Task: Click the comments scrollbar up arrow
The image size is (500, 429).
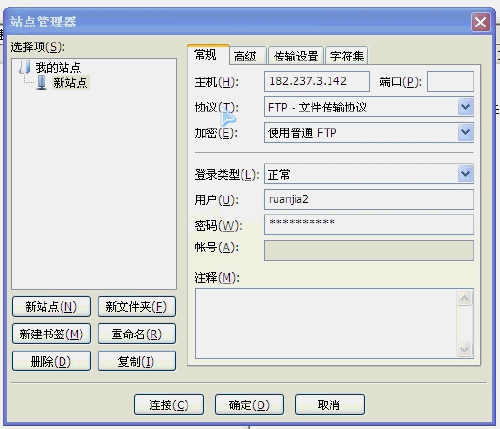Action: (x=465, y=298)
